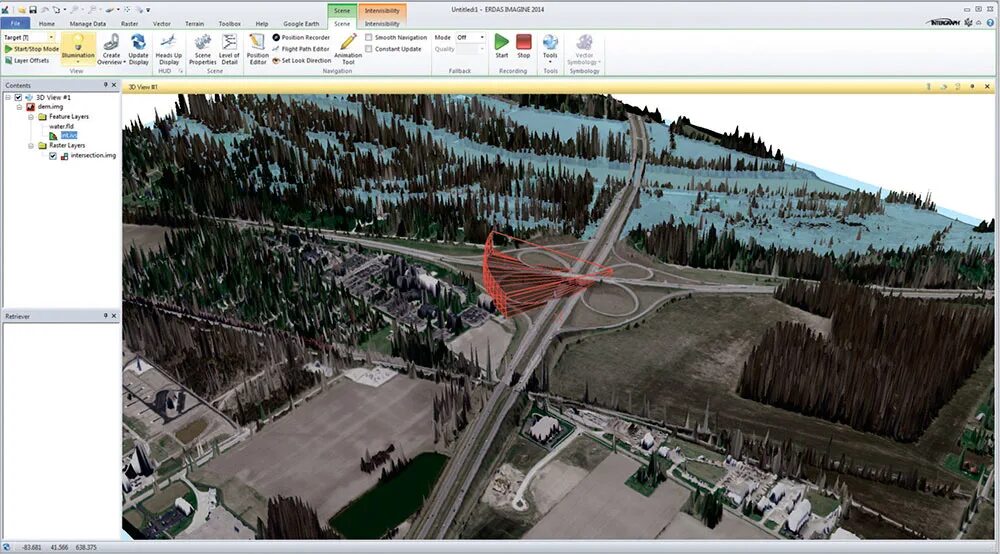Minimize the ribbon with the up arrow
The height and width of the screenshot is (554, 1000).
[978, 23]
